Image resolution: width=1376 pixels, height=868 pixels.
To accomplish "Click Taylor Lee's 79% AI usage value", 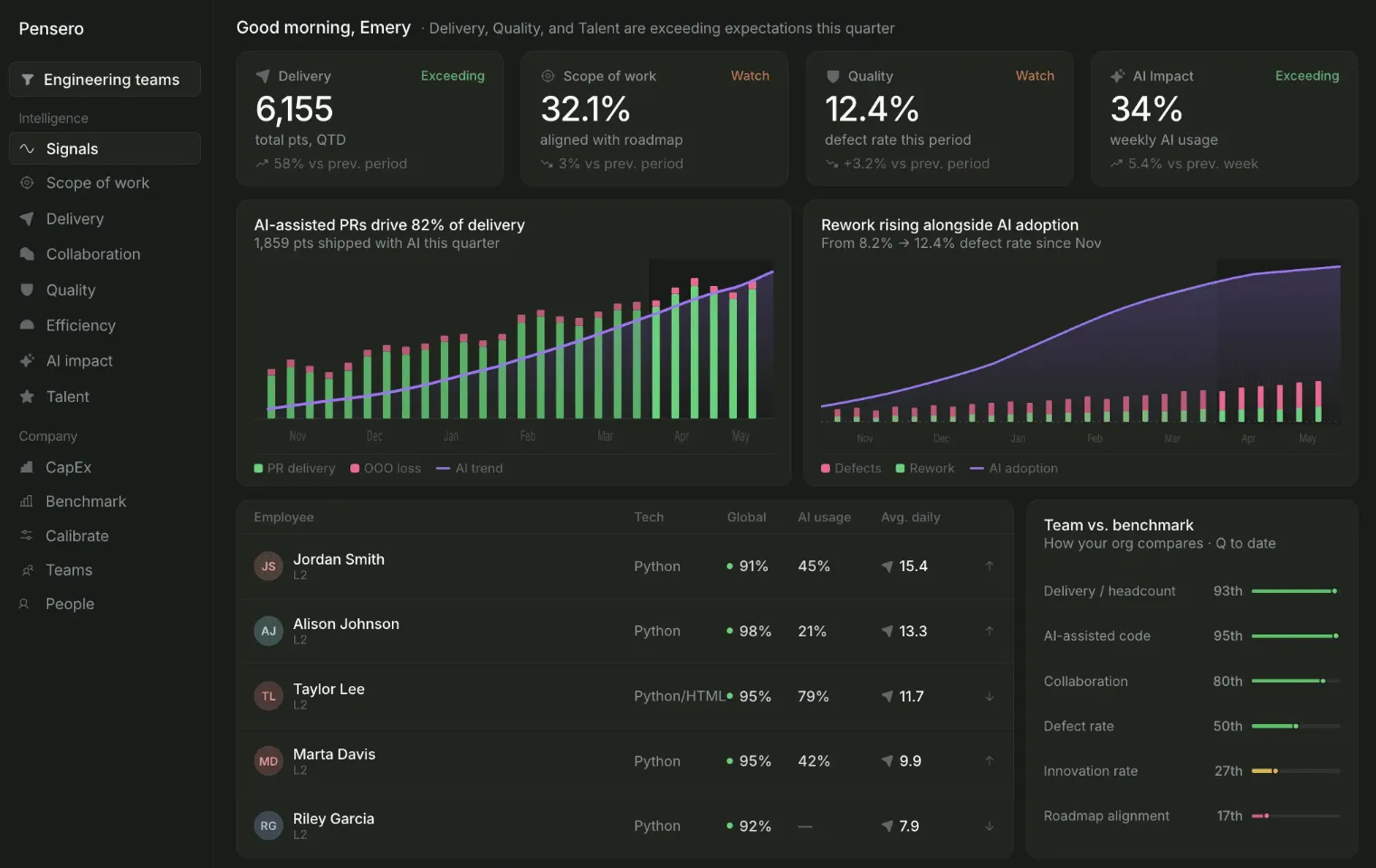I will click(x=813, y=697).
